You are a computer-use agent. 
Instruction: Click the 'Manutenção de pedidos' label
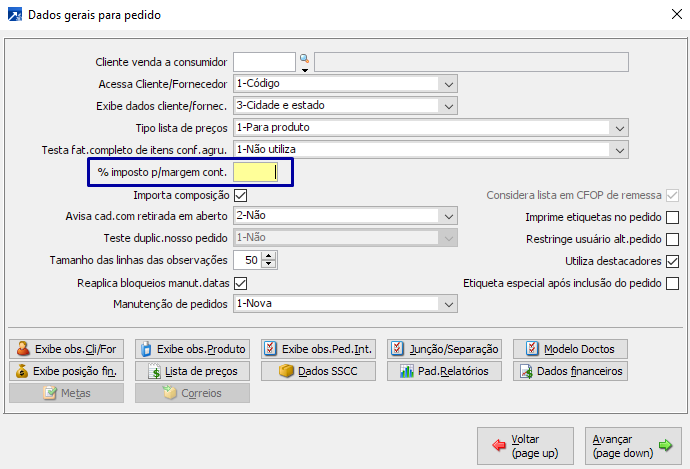pos(170,304)
